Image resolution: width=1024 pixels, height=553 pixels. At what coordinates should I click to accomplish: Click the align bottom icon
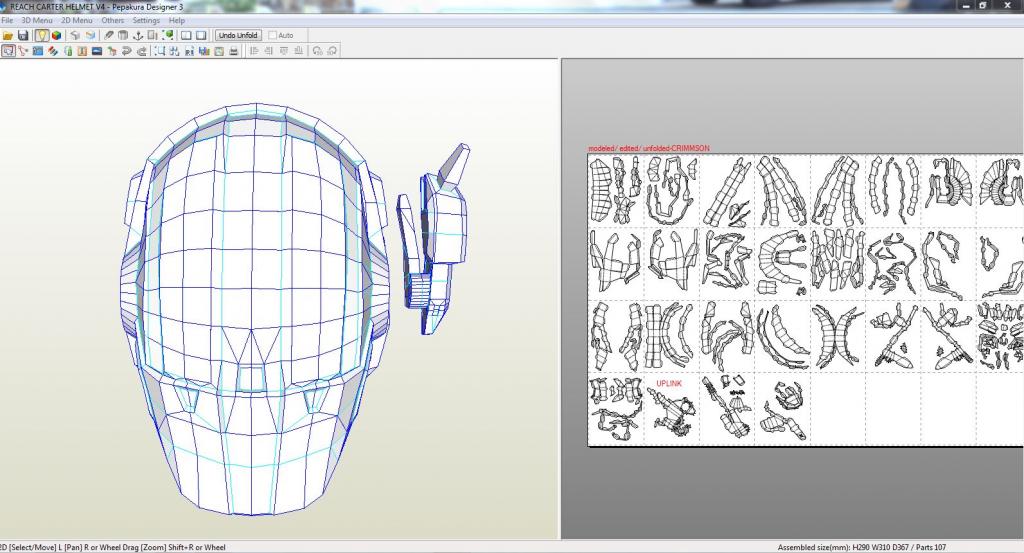tap(298, 51)
